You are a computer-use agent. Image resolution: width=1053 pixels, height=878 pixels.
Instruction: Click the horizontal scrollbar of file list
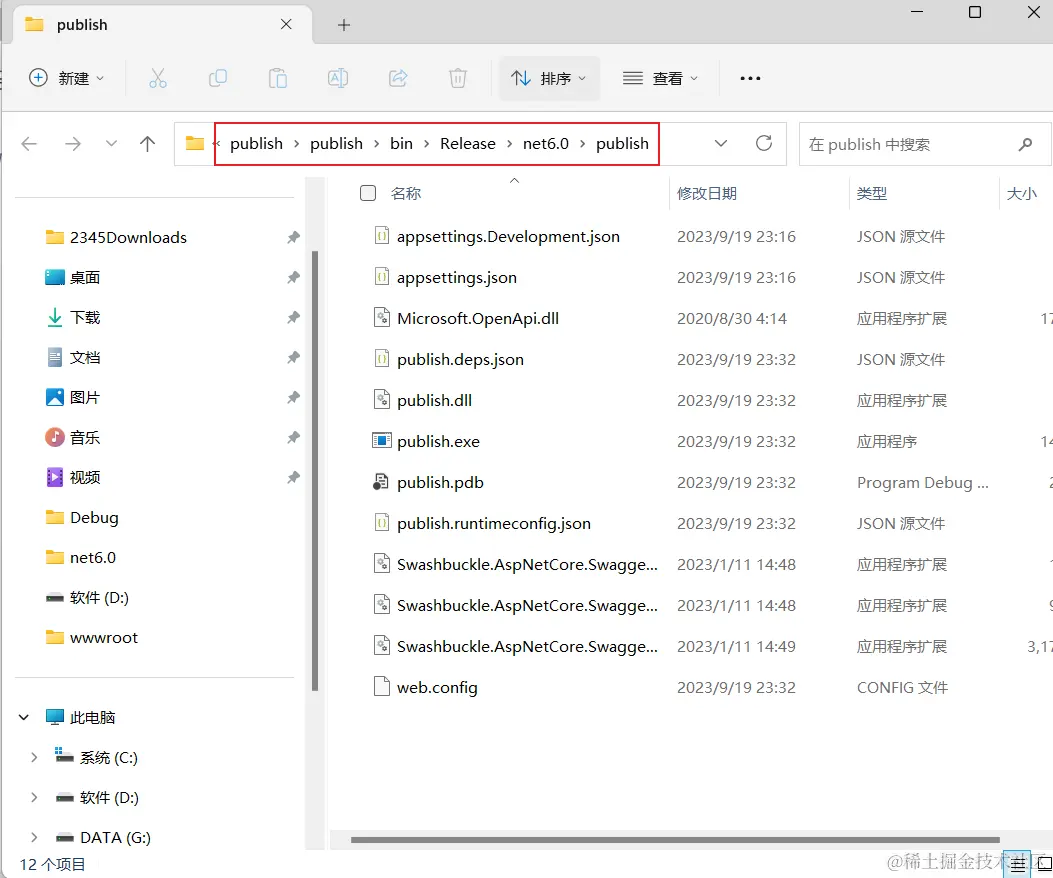675,840
